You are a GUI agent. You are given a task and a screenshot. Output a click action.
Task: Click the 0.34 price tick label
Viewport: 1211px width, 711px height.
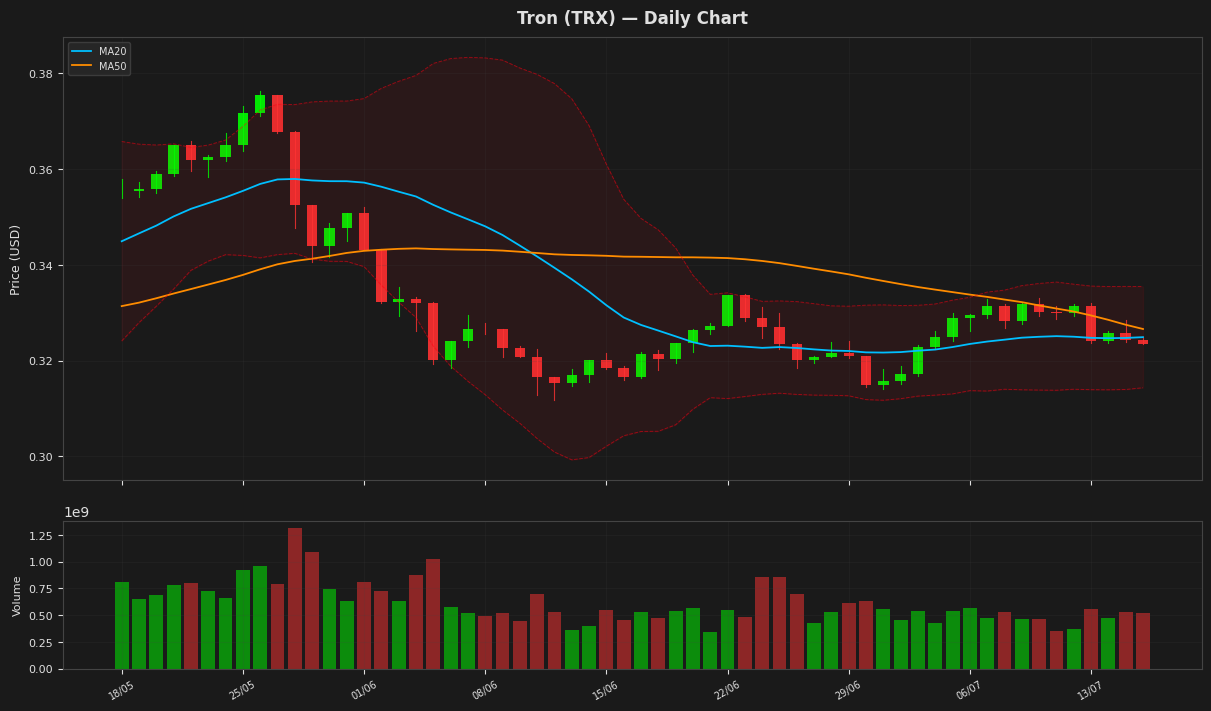(41, 266)
